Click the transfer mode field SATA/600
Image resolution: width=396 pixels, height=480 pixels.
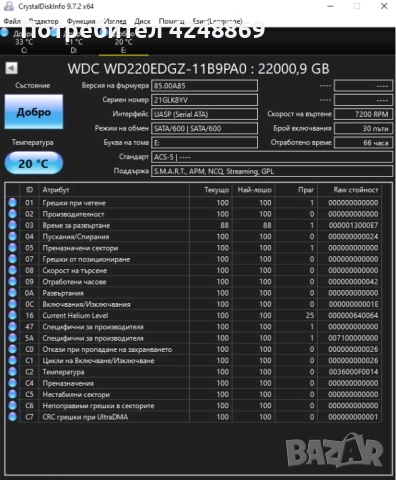(204, 128)
